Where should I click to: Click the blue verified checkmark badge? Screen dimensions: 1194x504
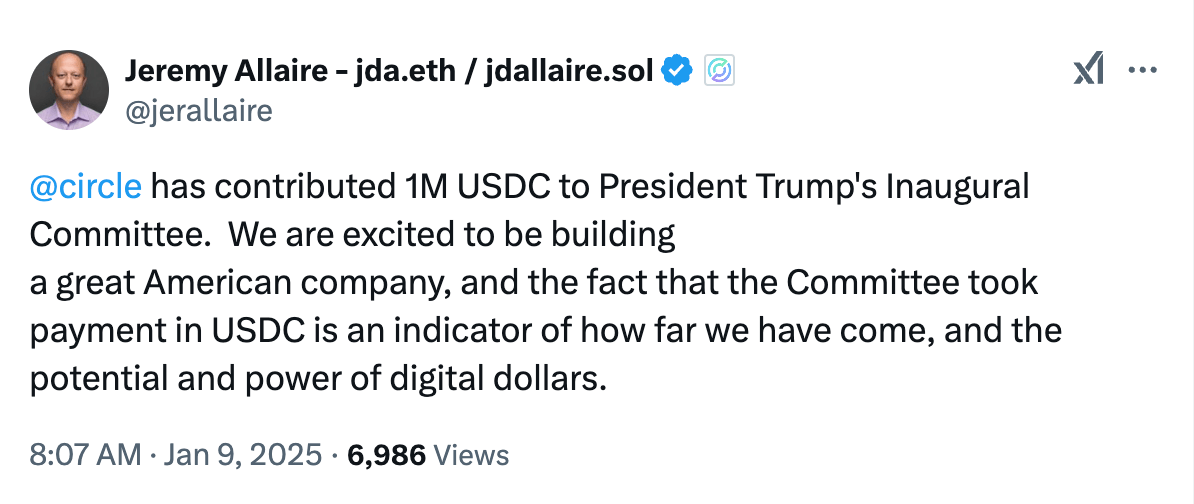pyautogui.click(x=678, y=71)
